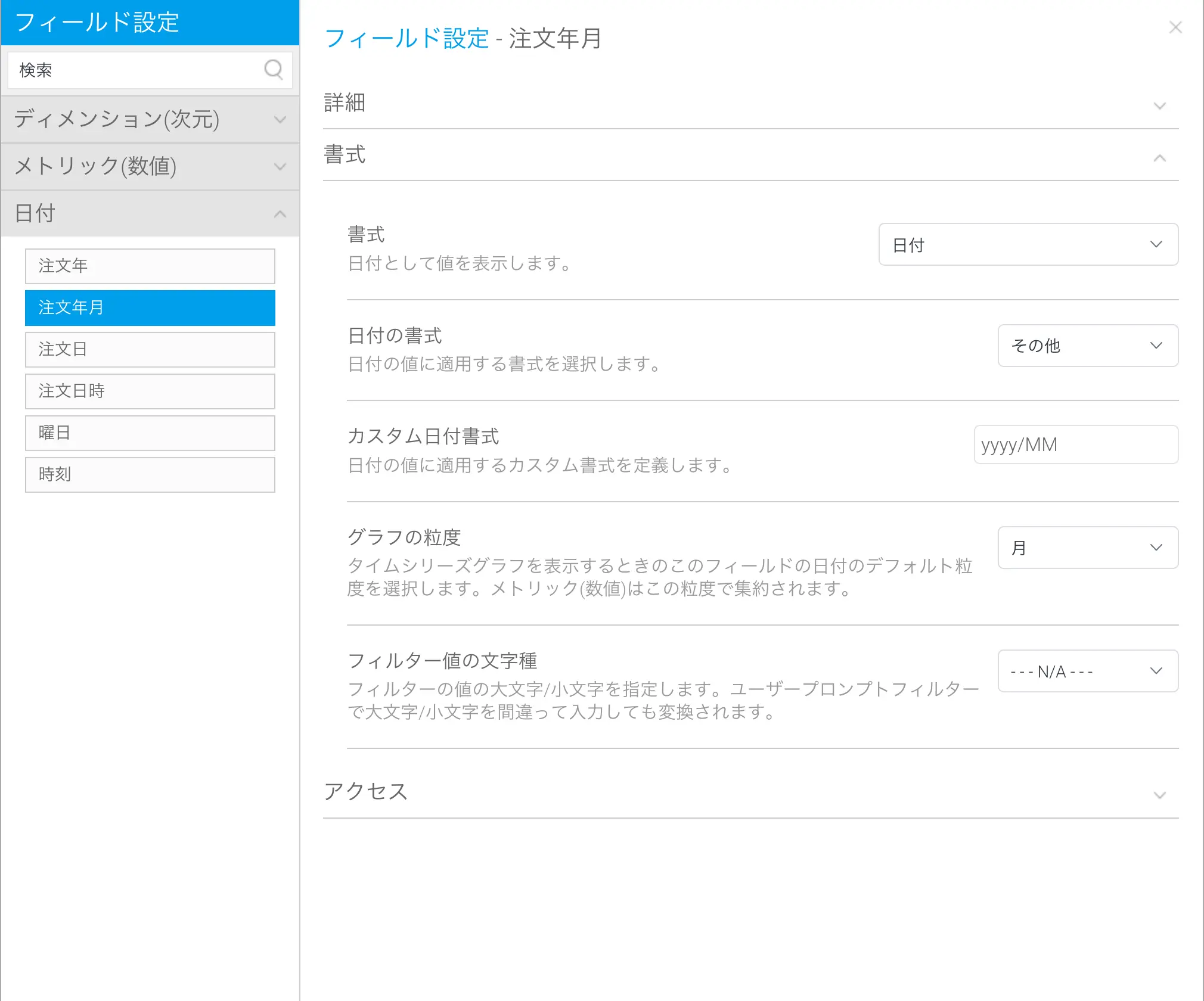Image resolution: width=1204 pixels, height=1001 pixels.
Task: Expand the アクセス section
Action: click(1159, 795)
